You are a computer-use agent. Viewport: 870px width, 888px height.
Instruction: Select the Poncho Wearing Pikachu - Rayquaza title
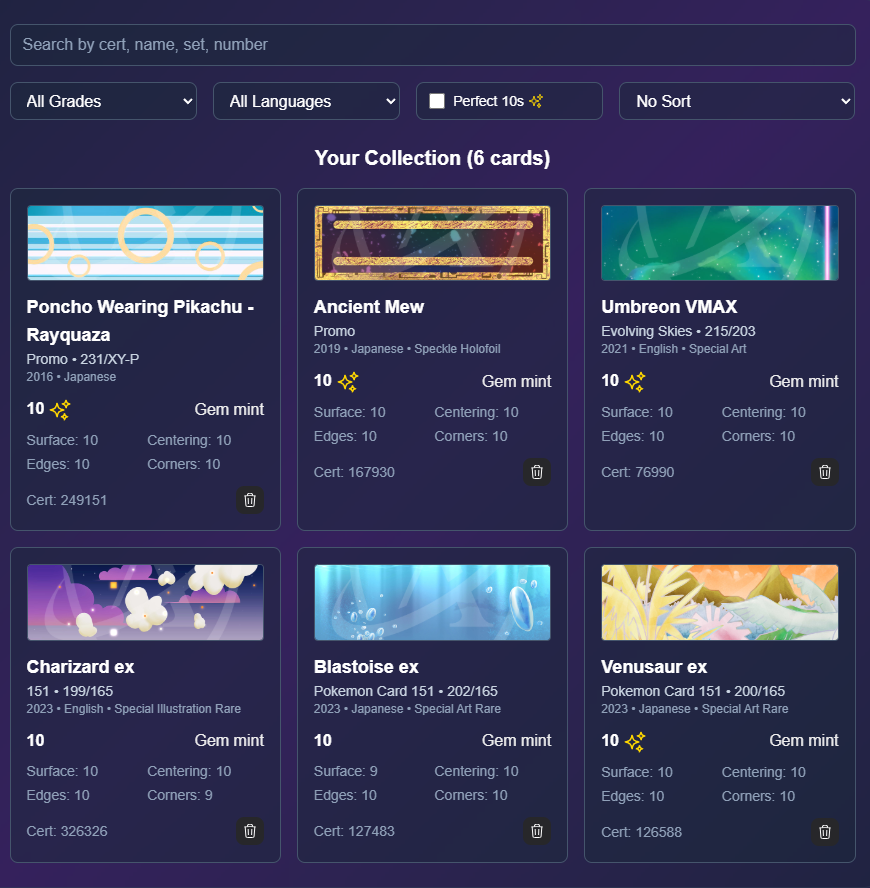tap(140, 321)
